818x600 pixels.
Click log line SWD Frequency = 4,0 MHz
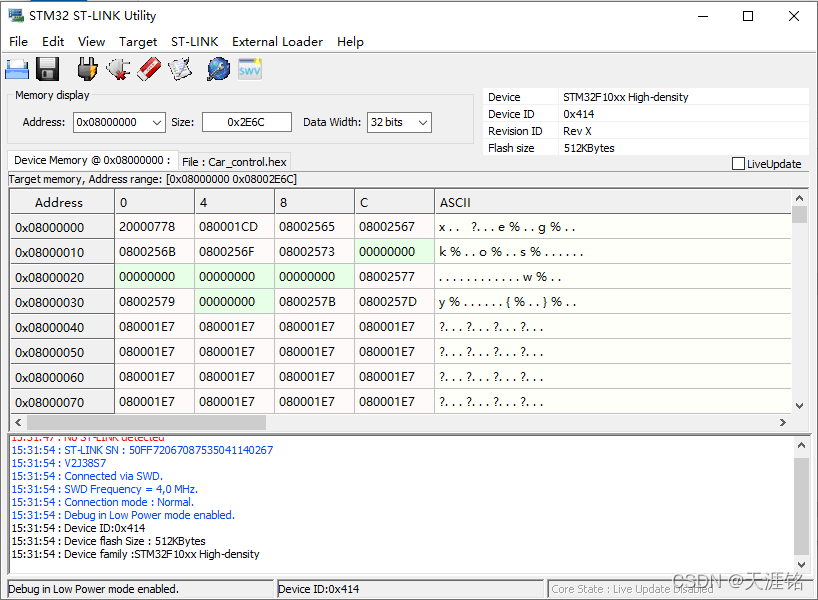105,489
